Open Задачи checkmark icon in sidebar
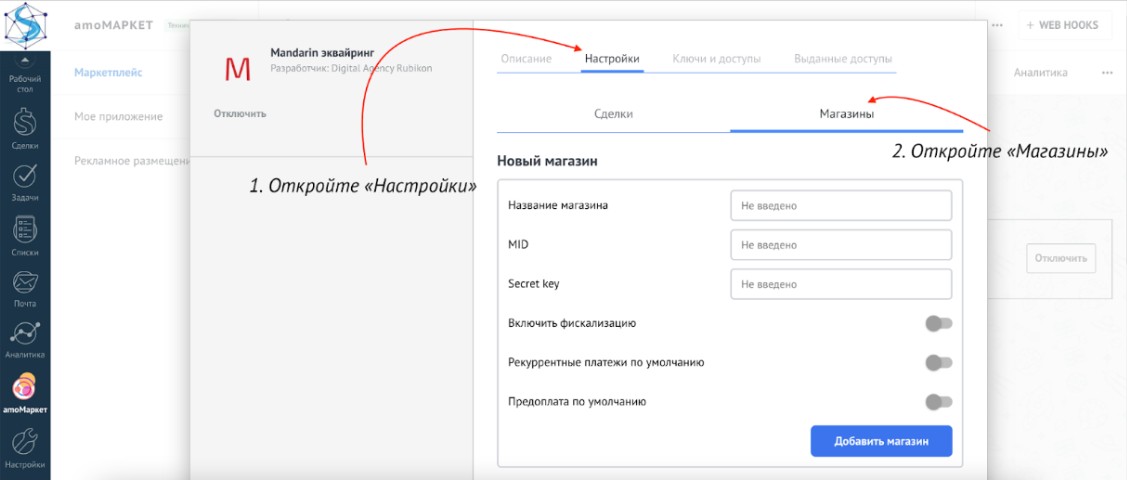 [x=25, y=181]
